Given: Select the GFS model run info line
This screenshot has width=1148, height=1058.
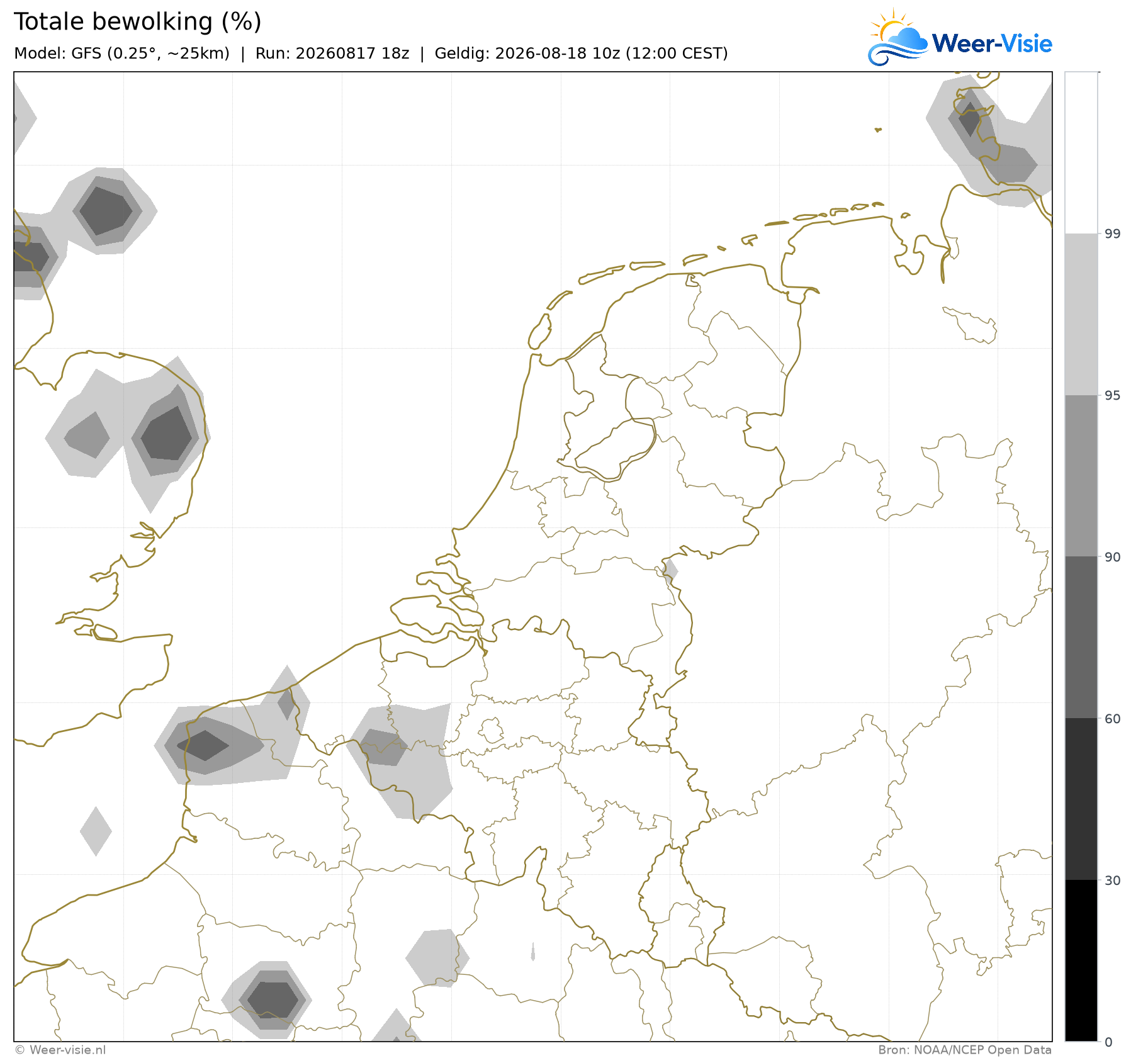Looking at the screenshot, I should pyautogui.click(x=371, y=53).
